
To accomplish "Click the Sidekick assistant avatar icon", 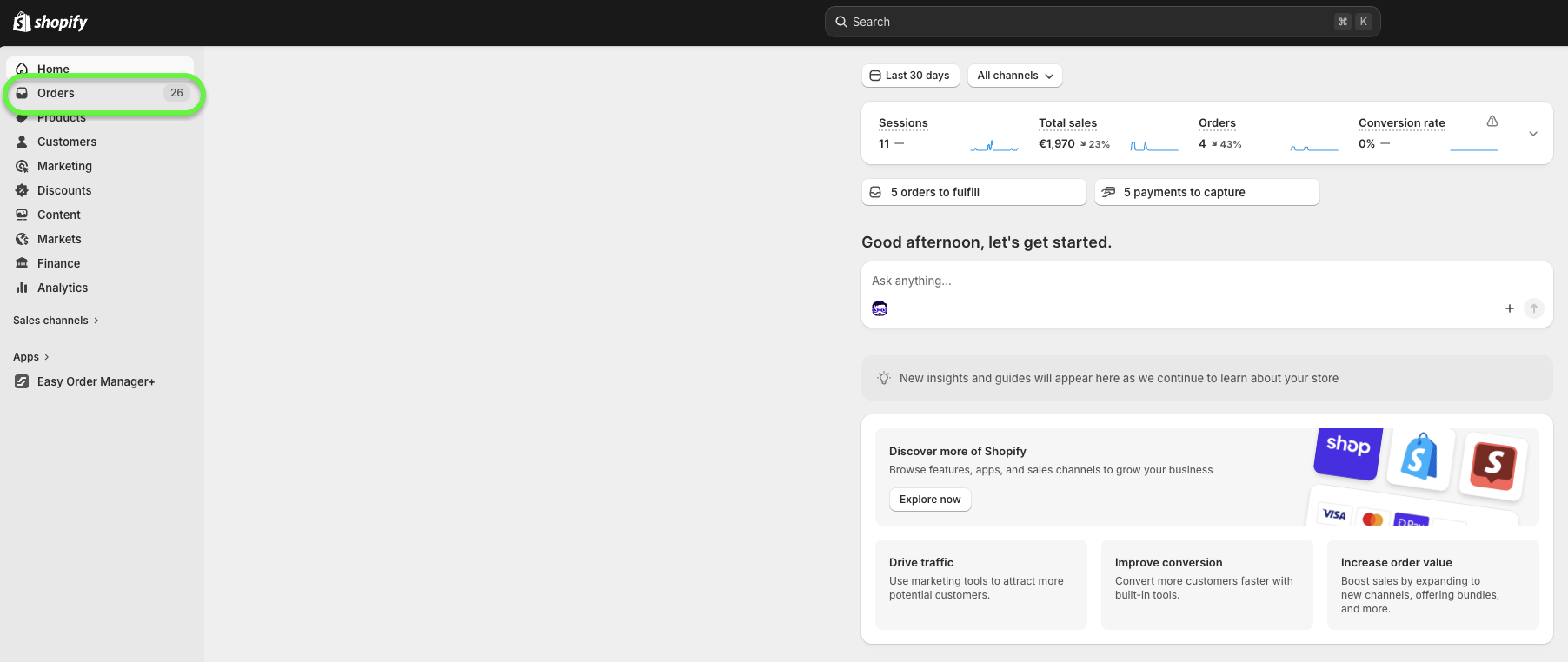I will [x=880, y=308].
